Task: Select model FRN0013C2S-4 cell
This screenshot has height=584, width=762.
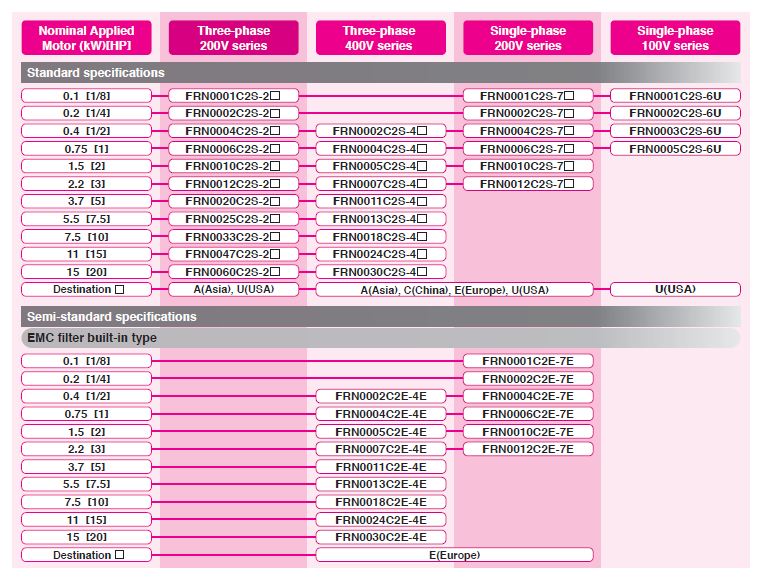Action: [381, 219]
